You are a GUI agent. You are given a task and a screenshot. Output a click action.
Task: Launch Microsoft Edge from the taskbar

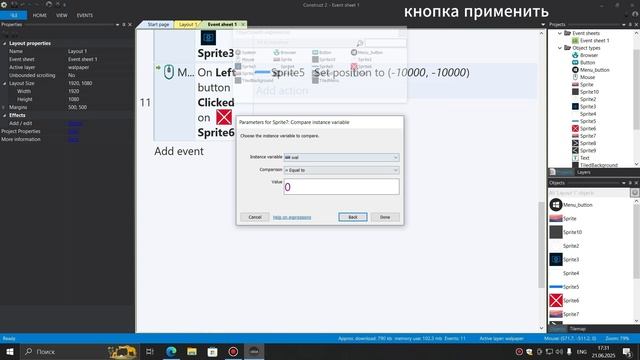171,352
